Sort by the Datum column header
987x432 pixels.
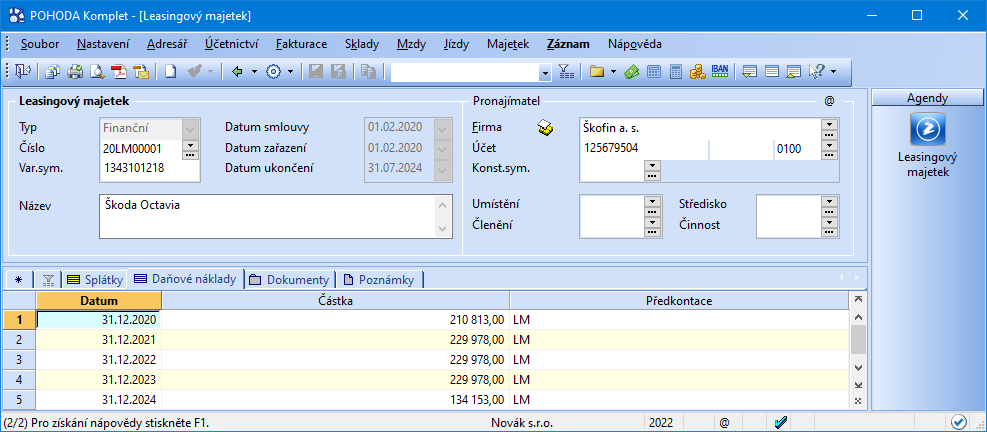pyautogui.click(x=99, y=300)
